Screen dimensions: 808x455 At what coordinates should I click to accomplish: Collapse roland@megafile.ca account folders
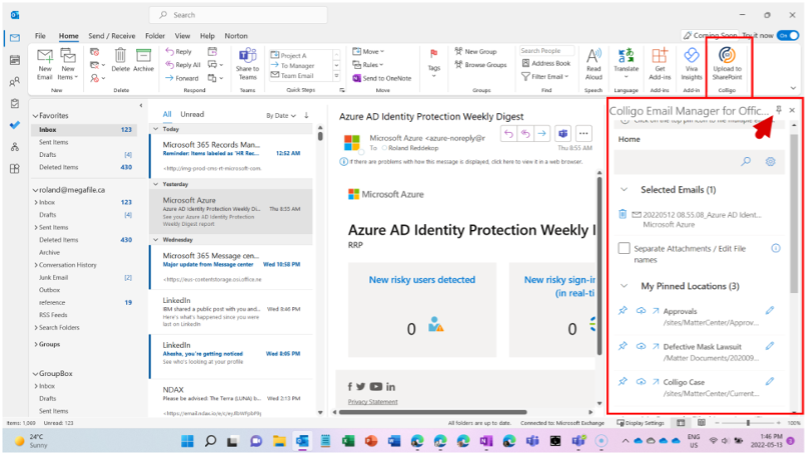click(36, 190)
